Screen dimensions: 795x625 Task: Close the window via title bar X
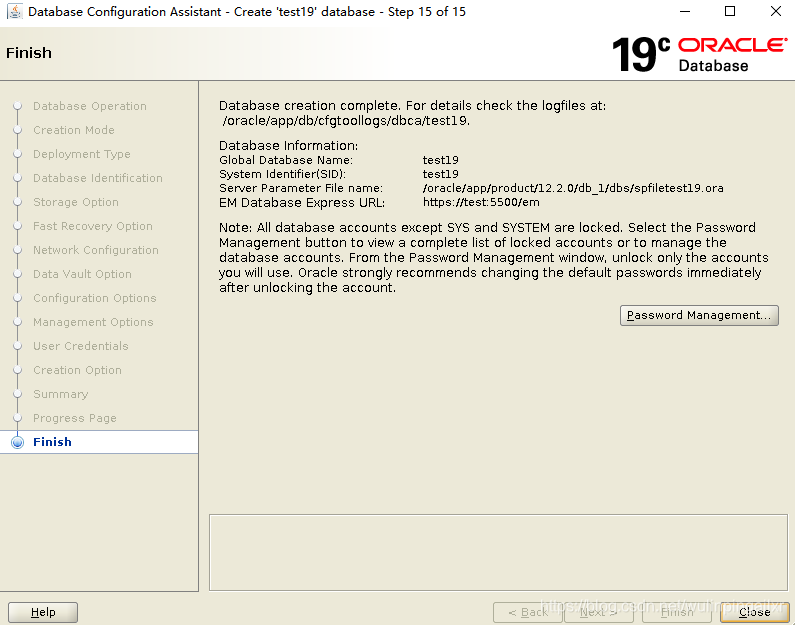tap(775, 11)
